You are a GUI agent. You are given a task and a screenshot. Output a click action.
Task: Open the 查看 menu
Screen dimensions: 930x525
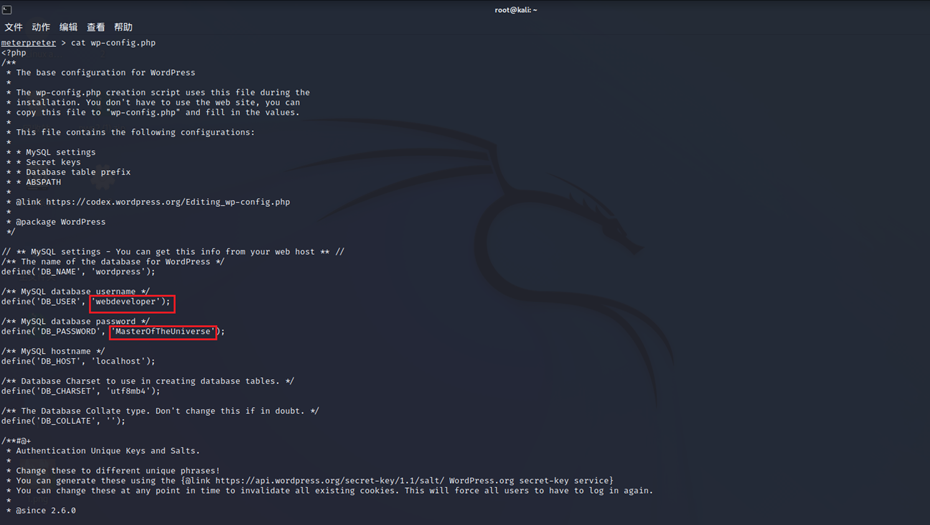[95, 27]
